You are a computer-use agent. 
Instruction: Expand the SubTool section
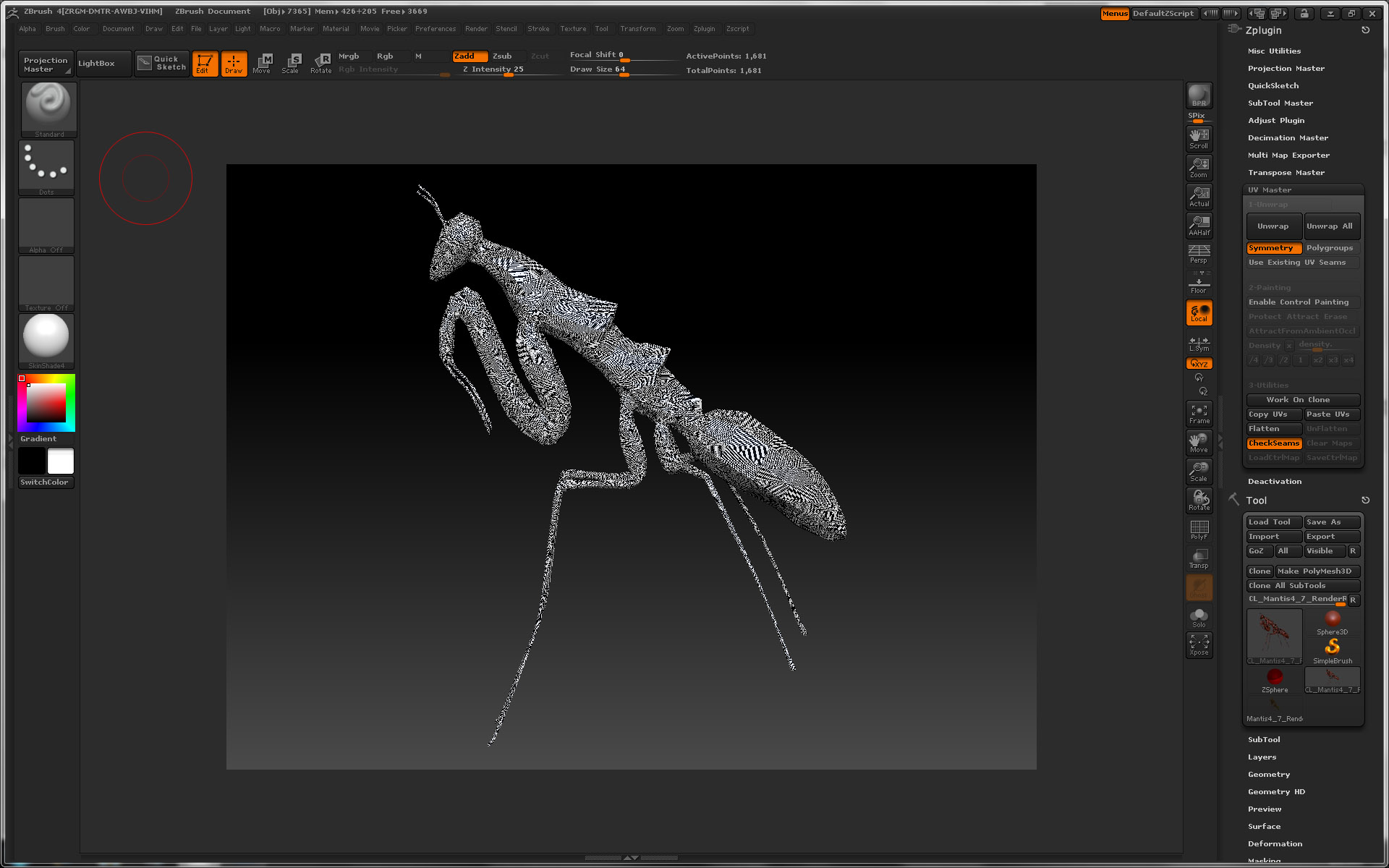click(x=1264, y=739)
